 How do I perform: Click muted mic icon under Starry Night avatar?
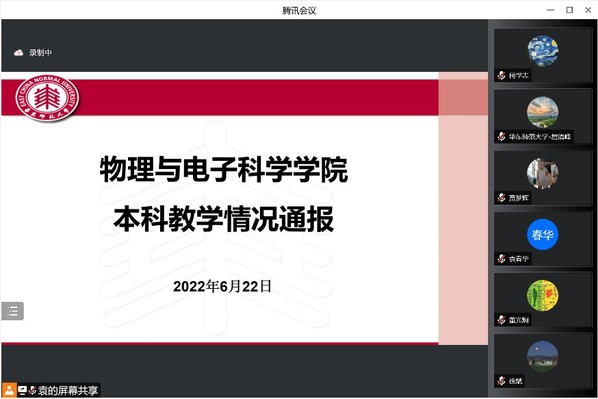click(502, 76)
